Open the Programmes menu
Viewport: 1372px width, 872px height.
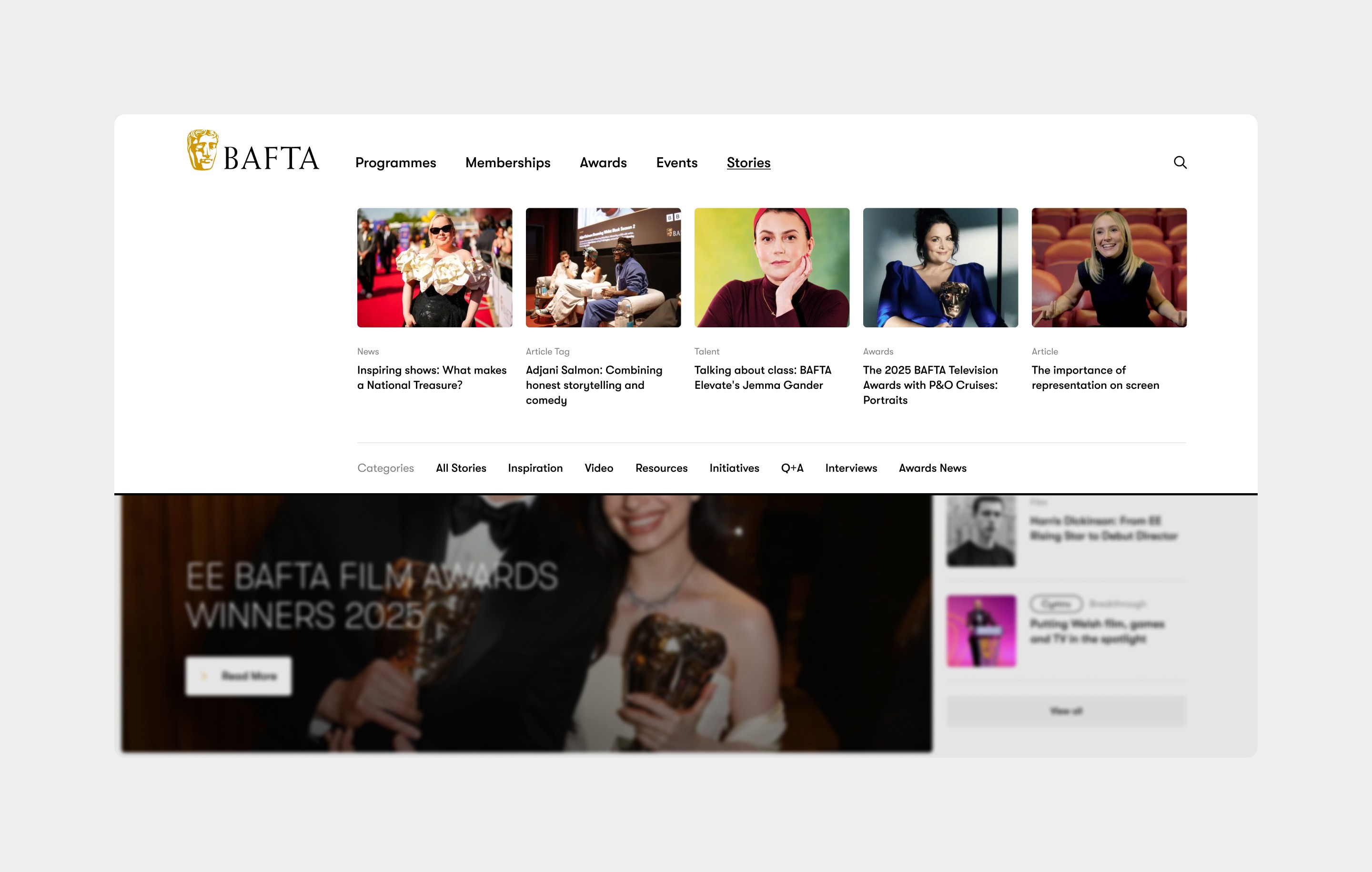pyautogui.click(x=395, y=163)
